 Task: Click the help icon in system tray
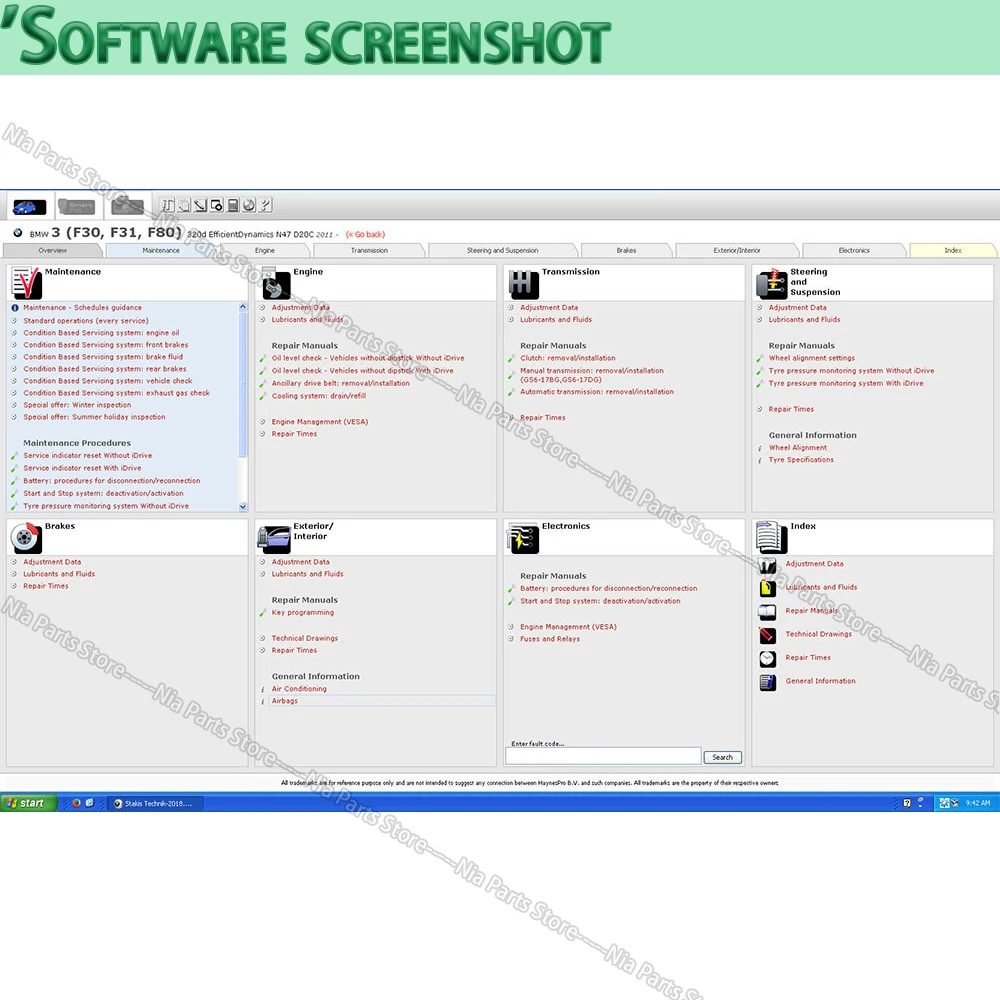point(907,803)
